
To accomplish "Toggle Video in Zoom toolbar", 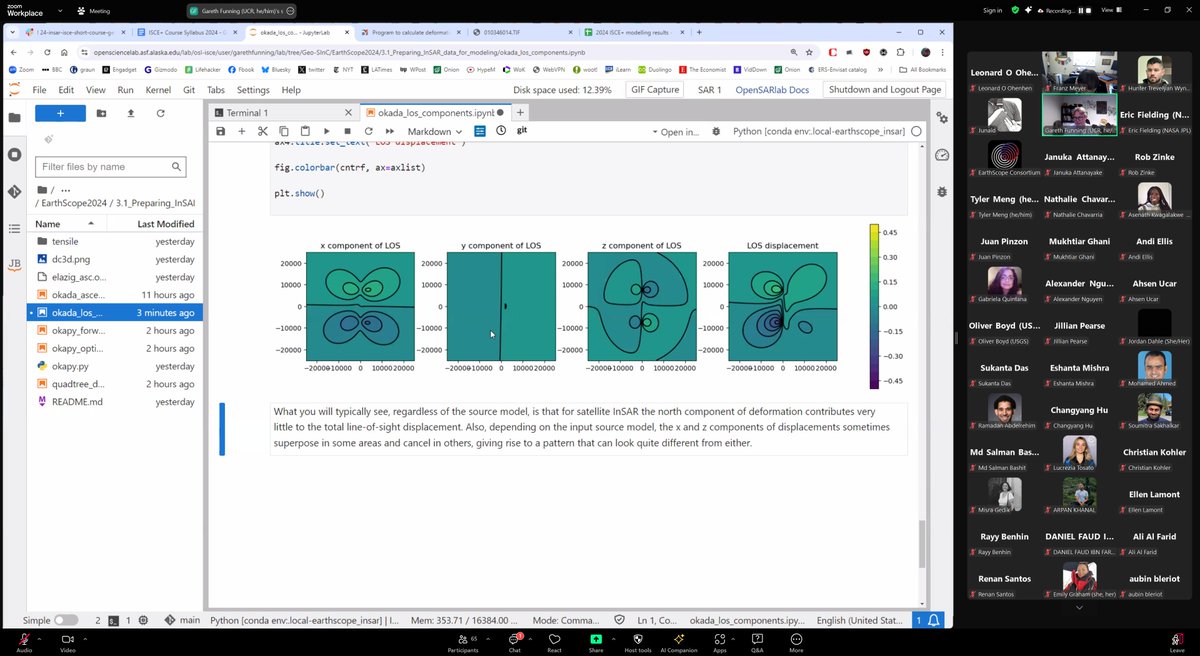I will (69, 641).
